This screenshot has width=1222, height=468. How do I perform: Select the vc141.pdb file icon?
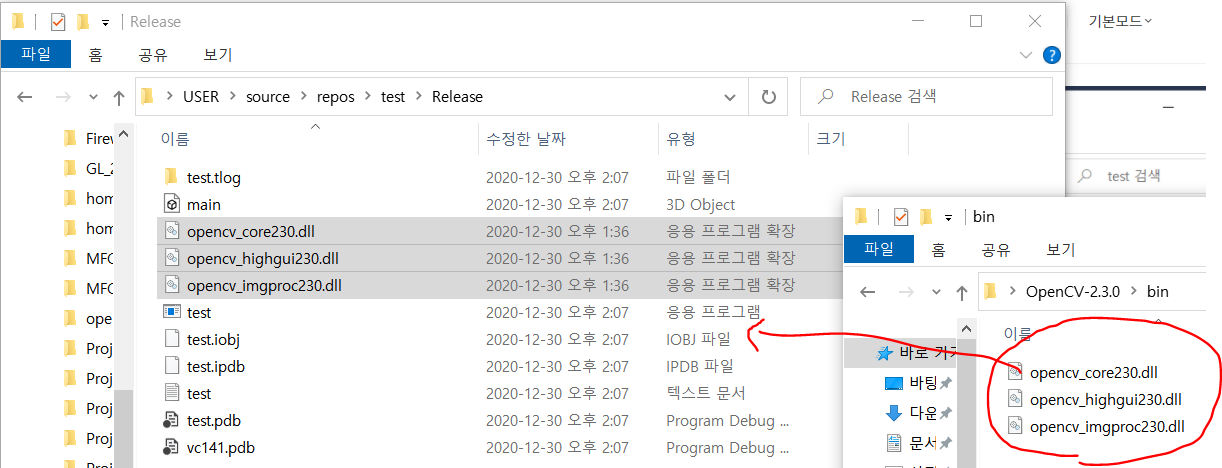[x=170, y=447]
